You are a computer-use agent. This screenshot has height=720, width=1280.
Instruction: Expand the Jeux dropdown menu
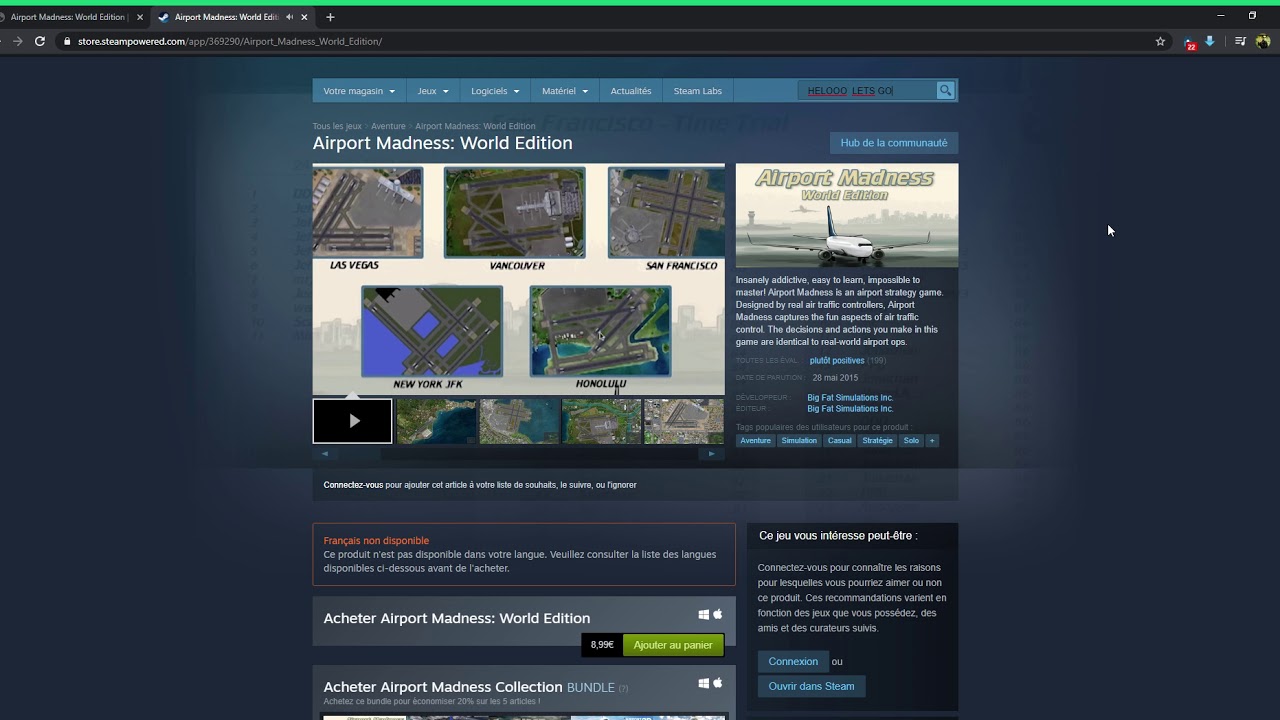click(x=433, y=91)
